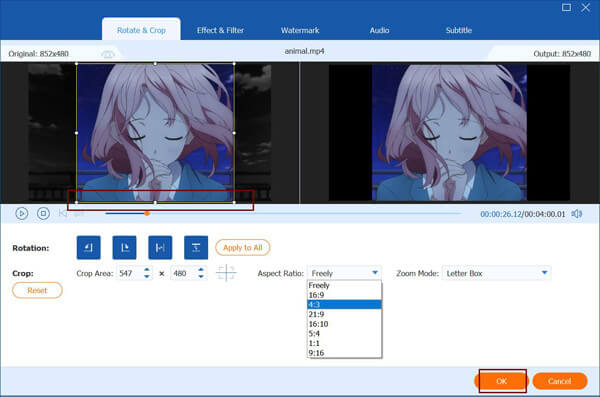This screenshot has height=397, width=600.
Task: Choose 16:9 aspect ratio
Action: click(344, 295)
